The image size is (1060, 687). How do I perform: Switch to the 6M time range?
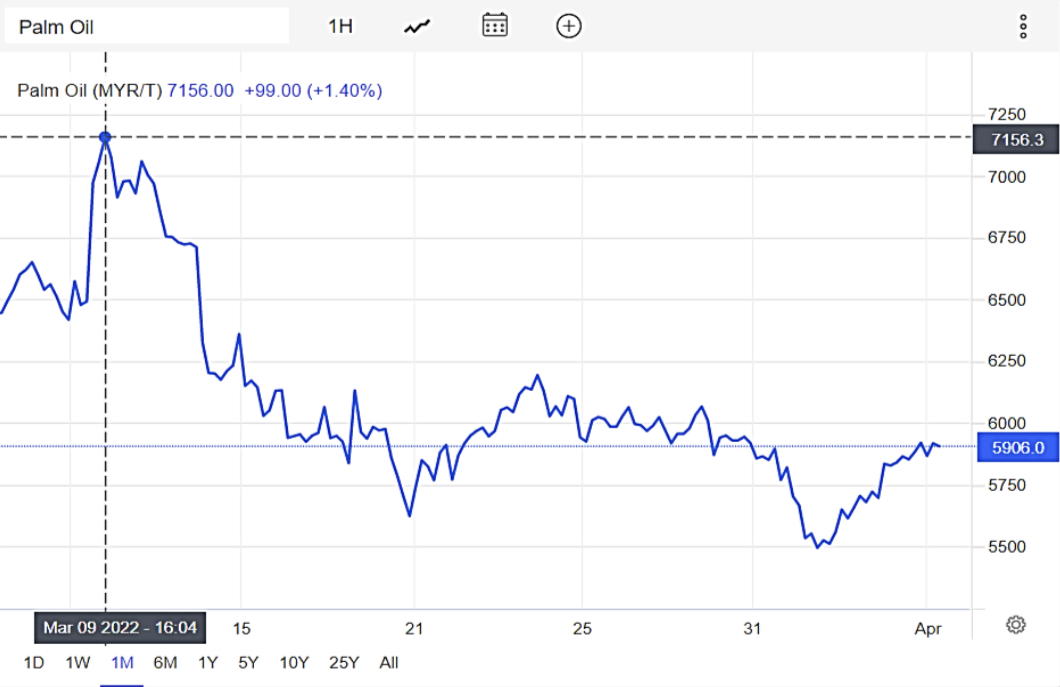[x=165, y=662]
